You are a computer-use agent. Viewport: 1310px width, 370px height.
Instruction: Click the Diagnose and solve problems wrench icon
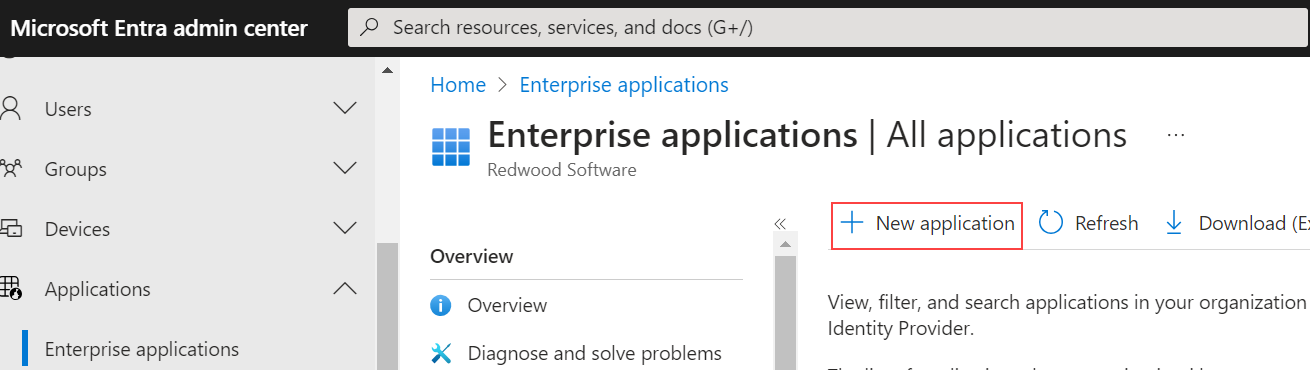[x=441, y=353]
